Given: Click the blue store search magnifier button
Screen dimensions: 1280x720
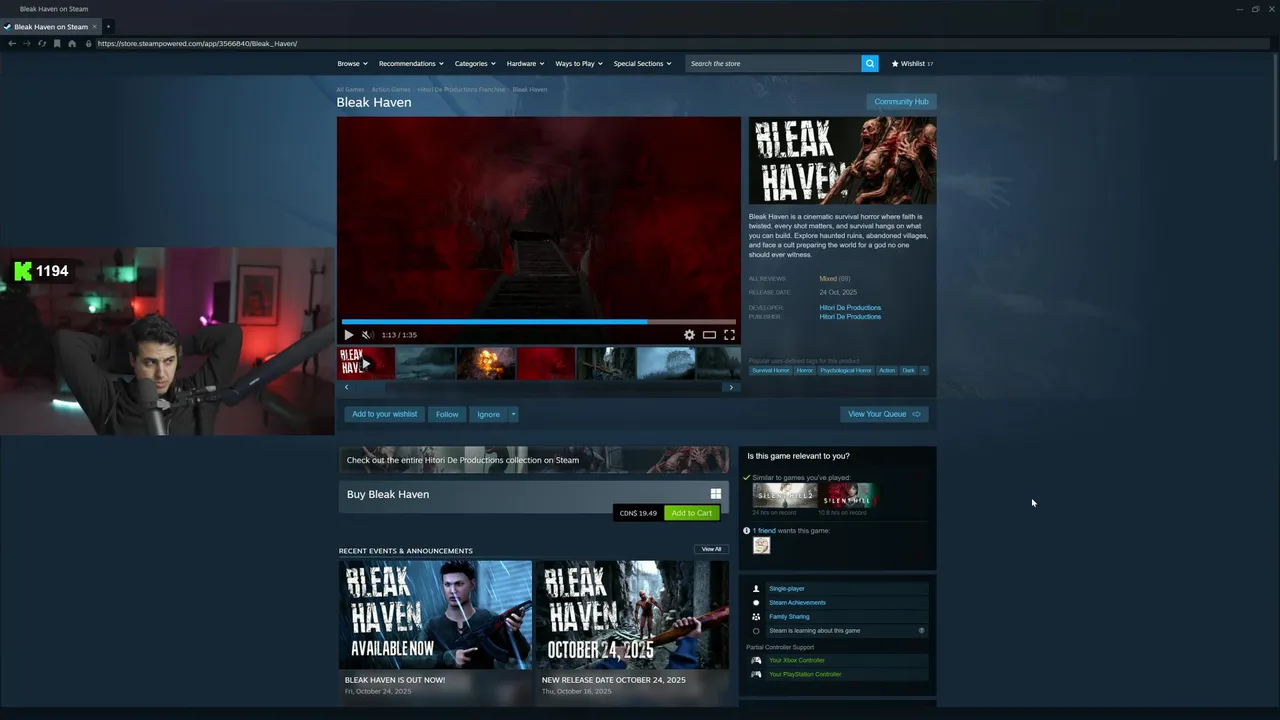Looking at the screenshot, I should pyautogui.click(x=870, y=63).
